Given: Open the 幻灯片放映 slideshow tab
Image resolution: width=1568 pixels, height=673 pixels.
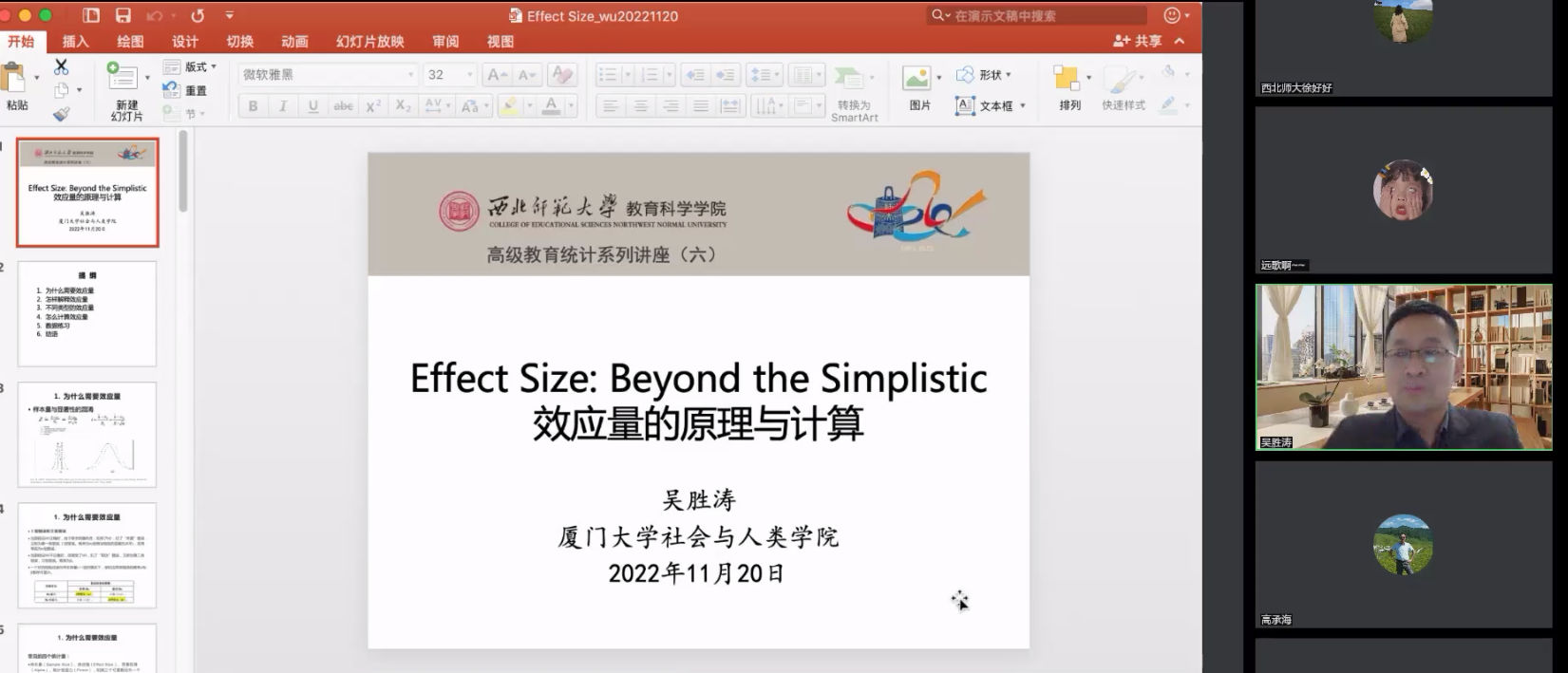Looking at the screenshot, I should [369, 42].
